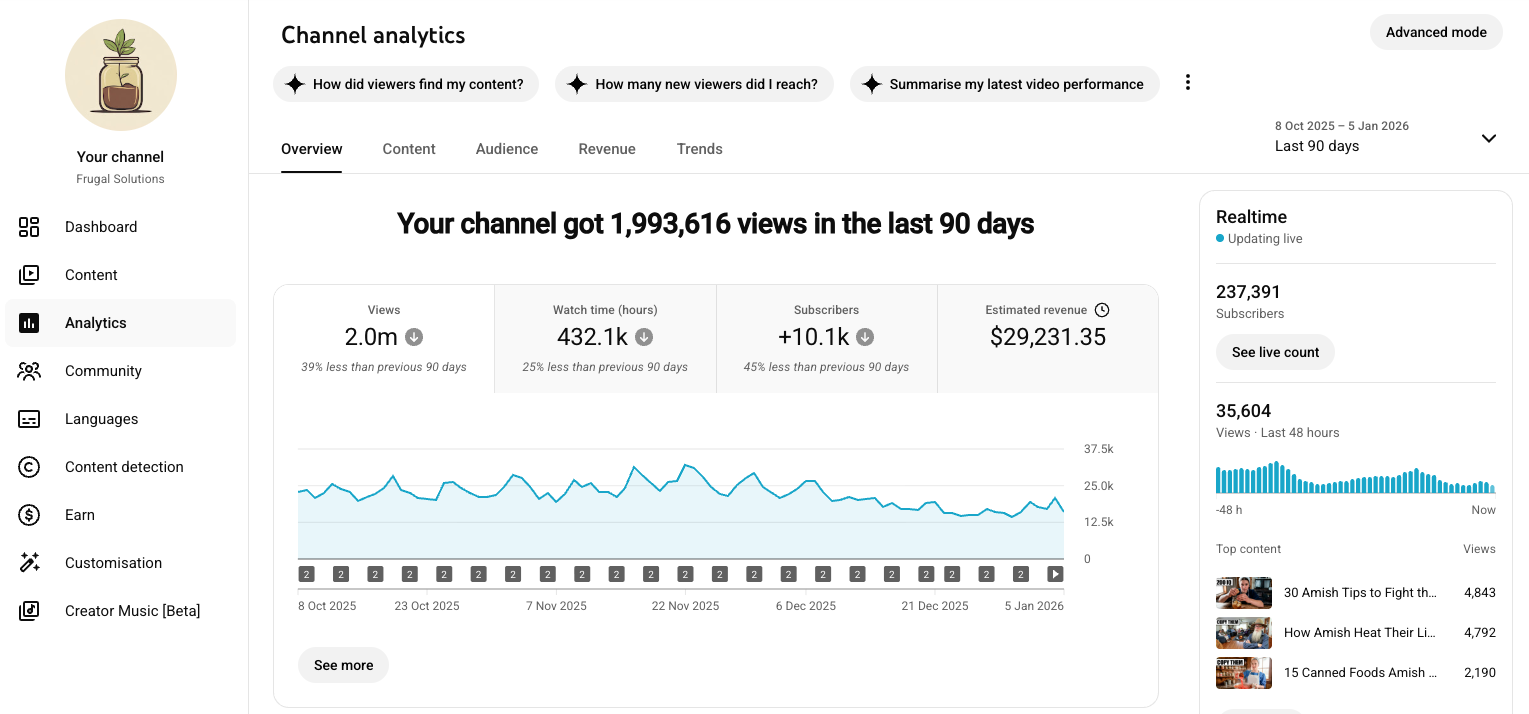Click the See live count button
Viewport: 1529px width, 714px height.
click(x=1275, y=352)
